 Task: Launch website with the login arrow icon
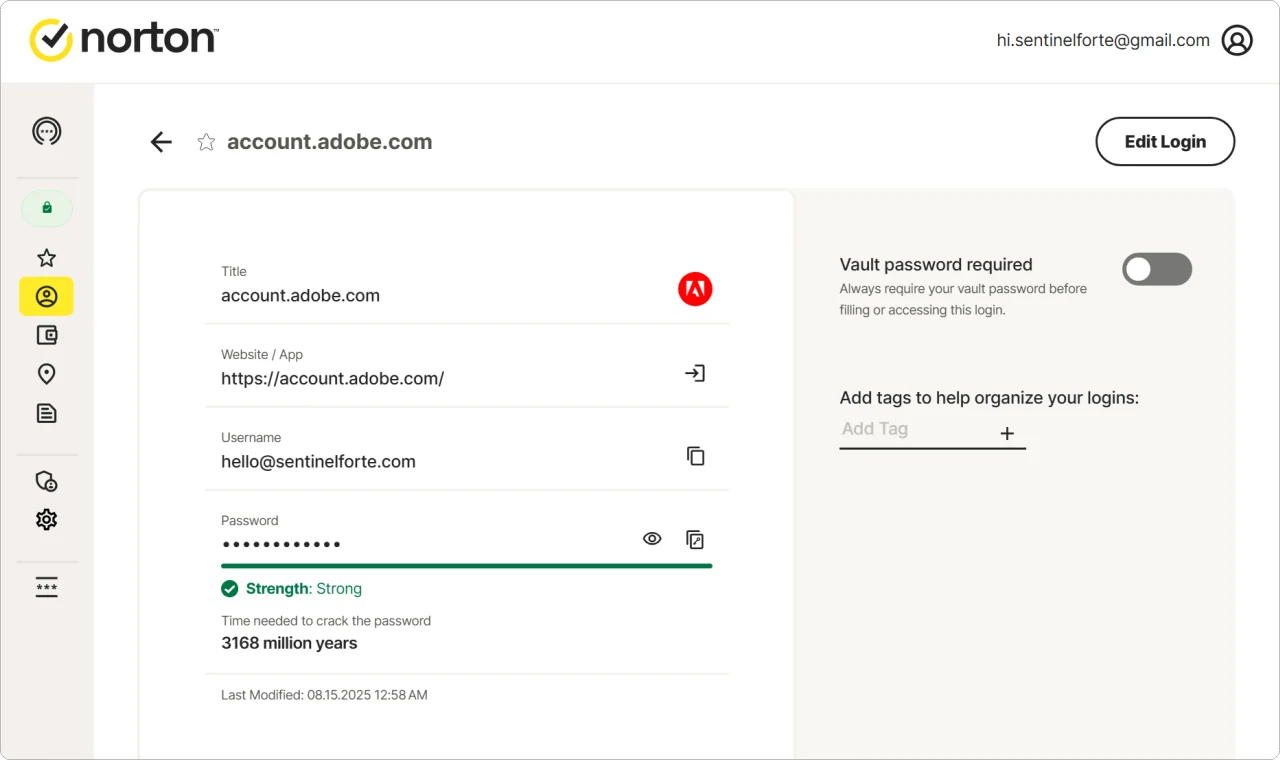(x=695, y=373)
